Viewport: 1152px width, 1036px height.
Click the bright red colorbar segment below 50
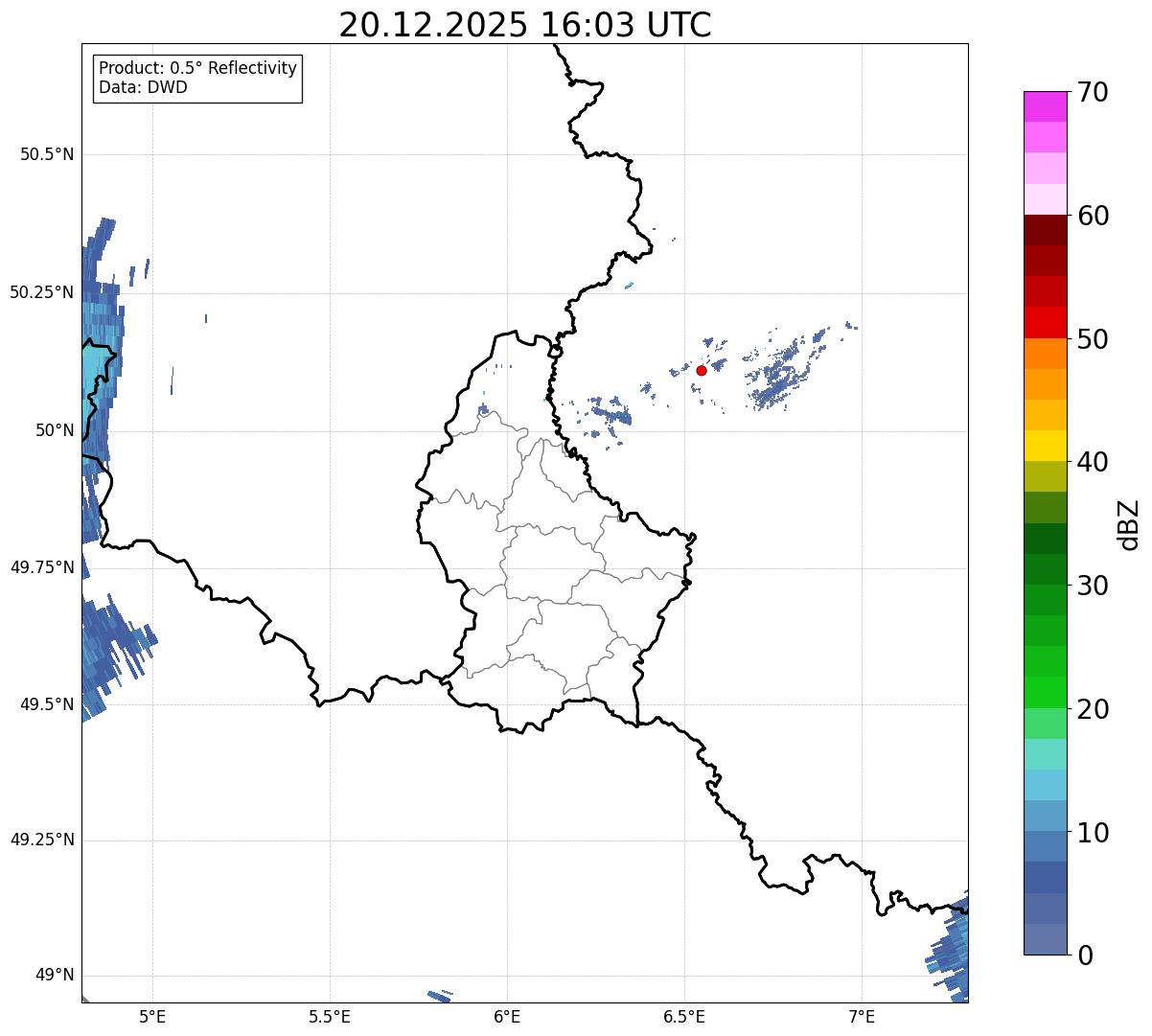point(1045,322)
